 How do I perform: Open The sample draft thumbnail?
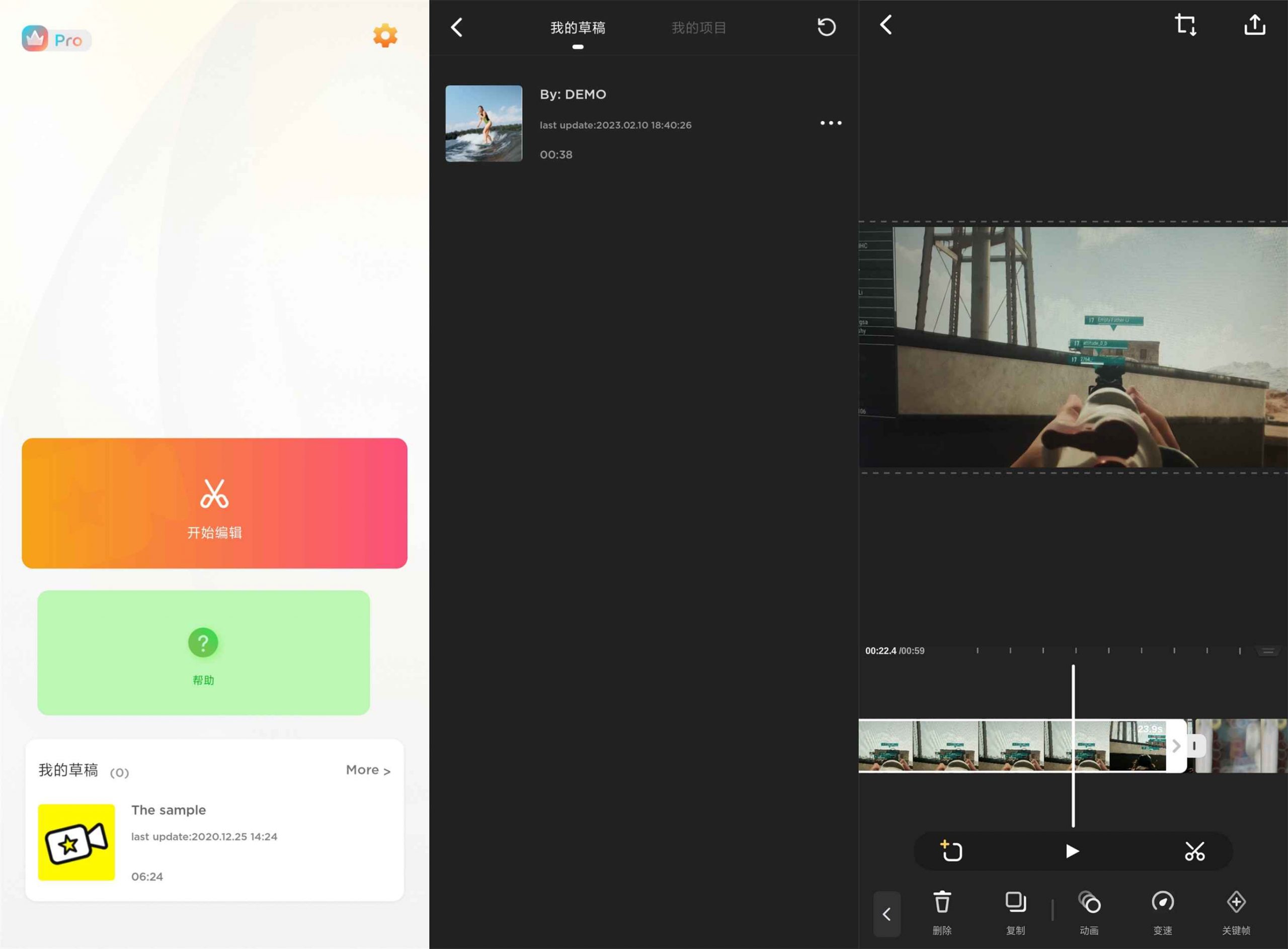[x=76, y=842]
